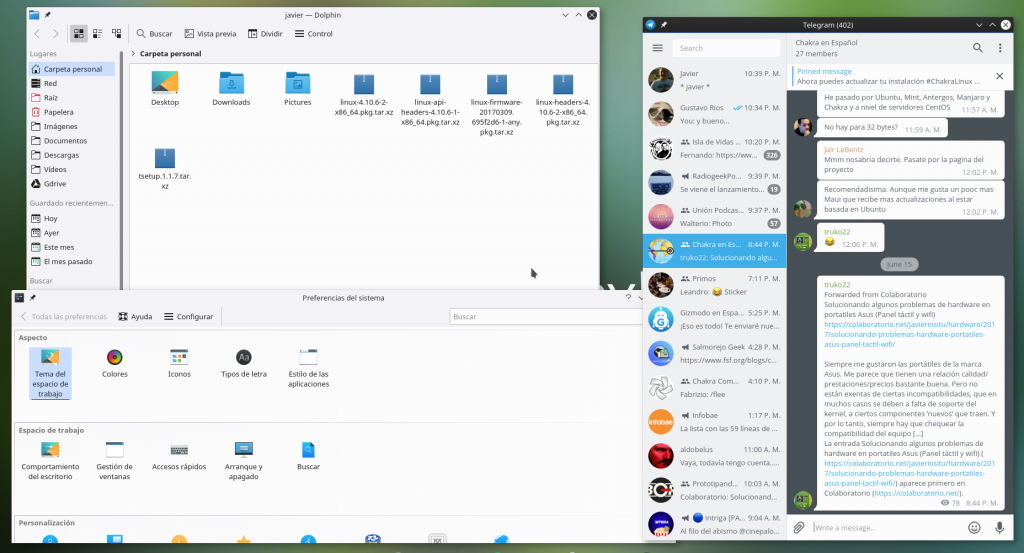Open chat options three-dot menu
This screenshot has width=1024, height=553.
point(1000,48)
